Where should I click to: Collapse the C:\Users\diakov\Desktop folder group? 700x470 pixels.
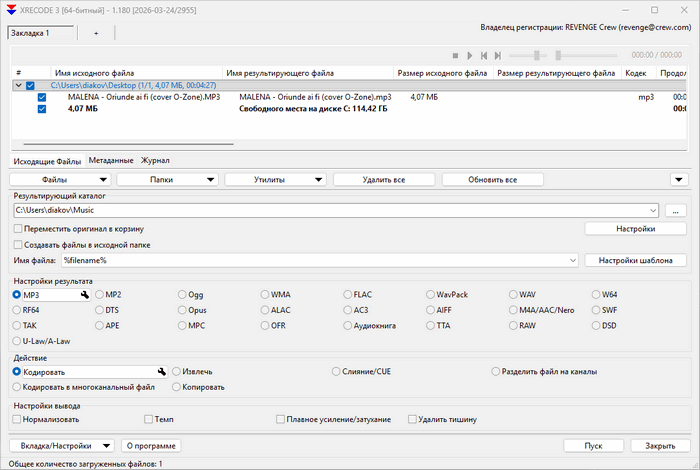pyautogui.click(x=17, y=86)
